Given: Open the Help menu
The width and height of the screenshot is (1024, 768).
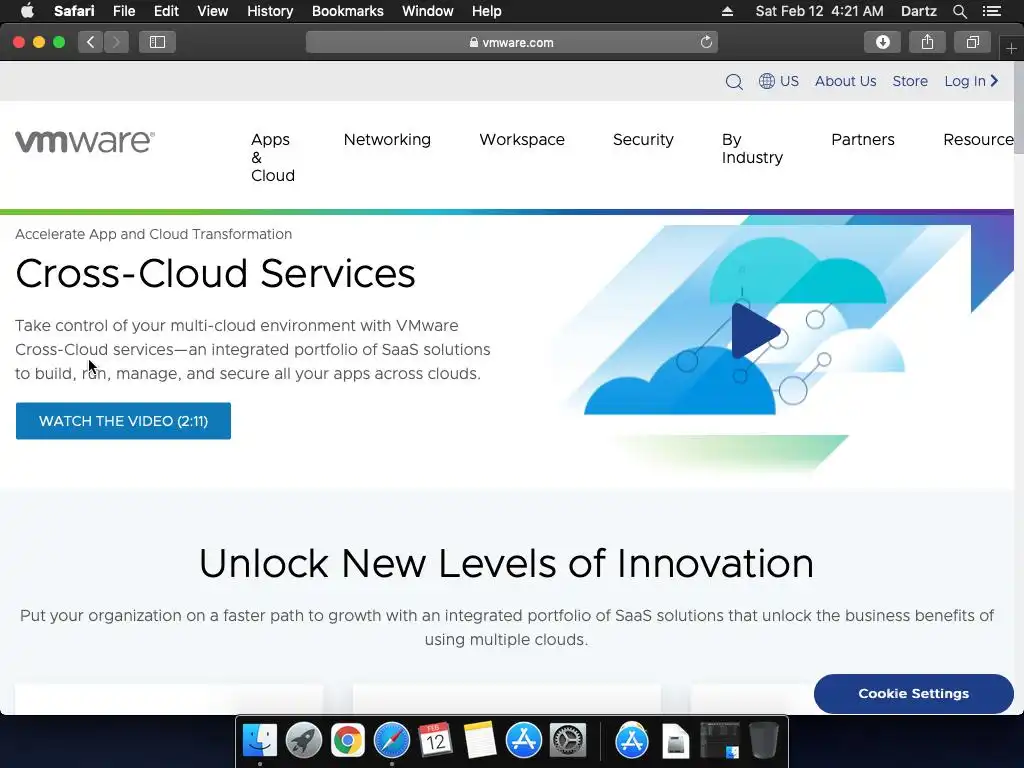Looking at the screenshot, I should tap(487, 11).
